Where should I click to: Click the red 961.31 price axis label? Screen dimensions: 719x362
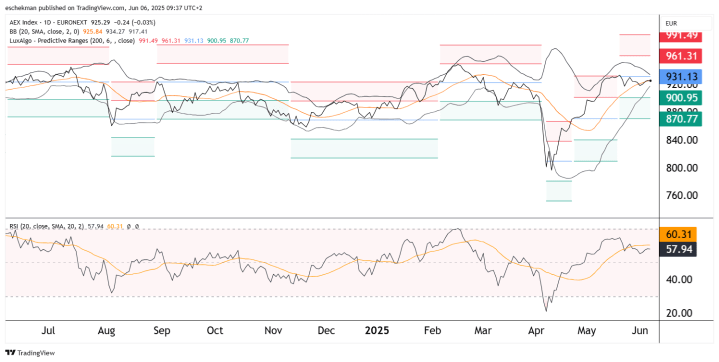pyautogui.click(x=680, y=56)
